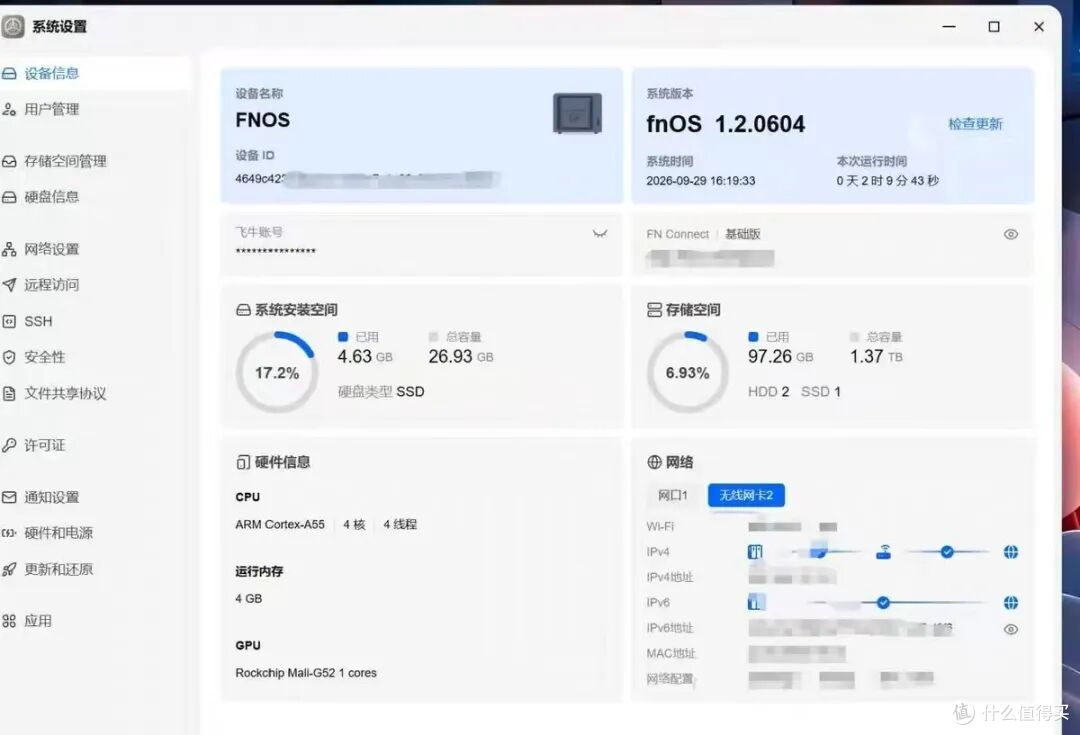Click the ARM Cortex-A55 CPU text
Viewport: 1080px width, 735px height.
(x=280, y=524)
